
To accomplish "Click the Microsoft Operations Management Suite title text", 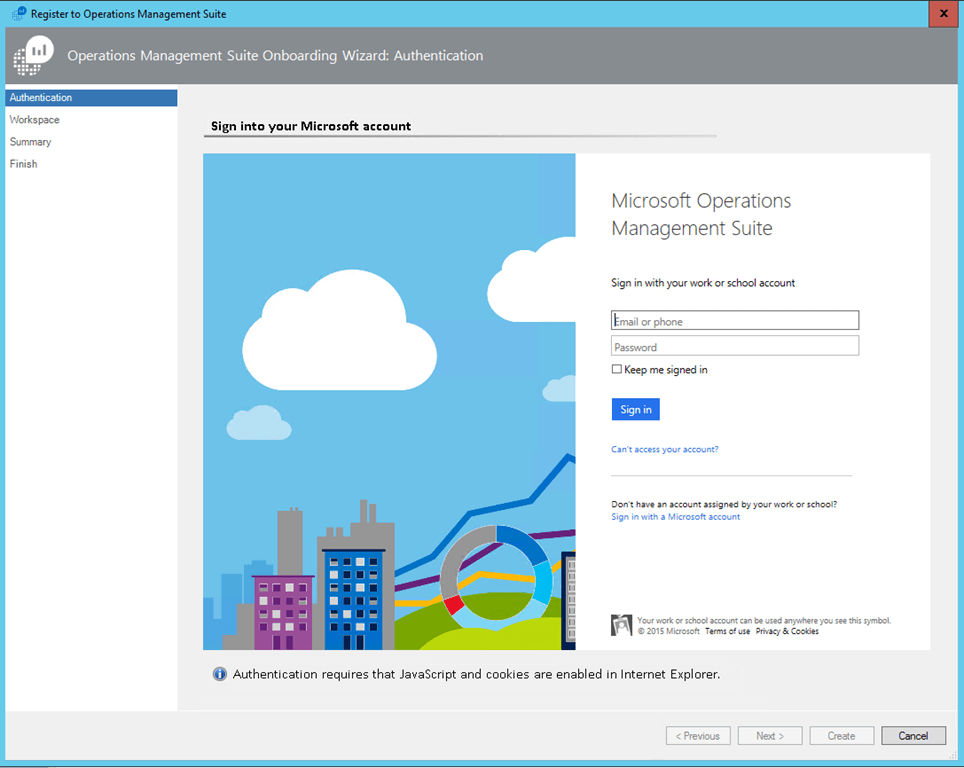I will [x=701, y=214].
